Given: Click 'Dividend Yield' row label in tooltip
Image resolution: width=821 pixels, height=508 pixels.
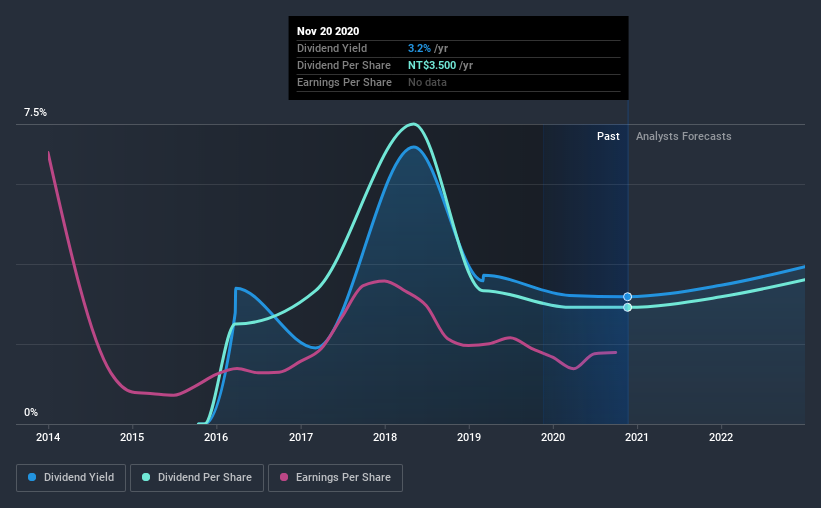Looking at the screenshot, I should [332, 48].
